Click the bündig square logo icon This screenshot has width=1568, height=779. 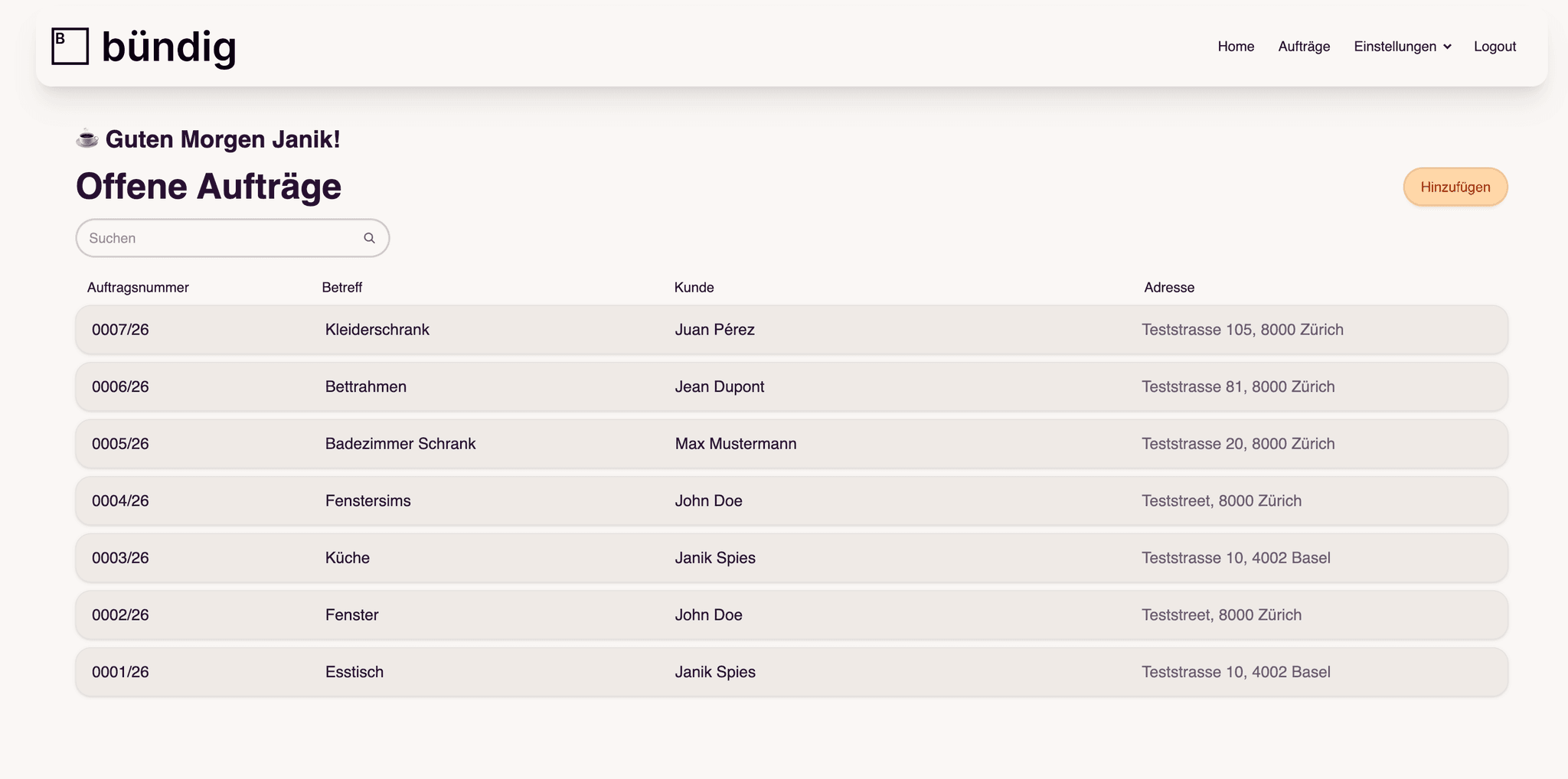[x=70, y=46]
